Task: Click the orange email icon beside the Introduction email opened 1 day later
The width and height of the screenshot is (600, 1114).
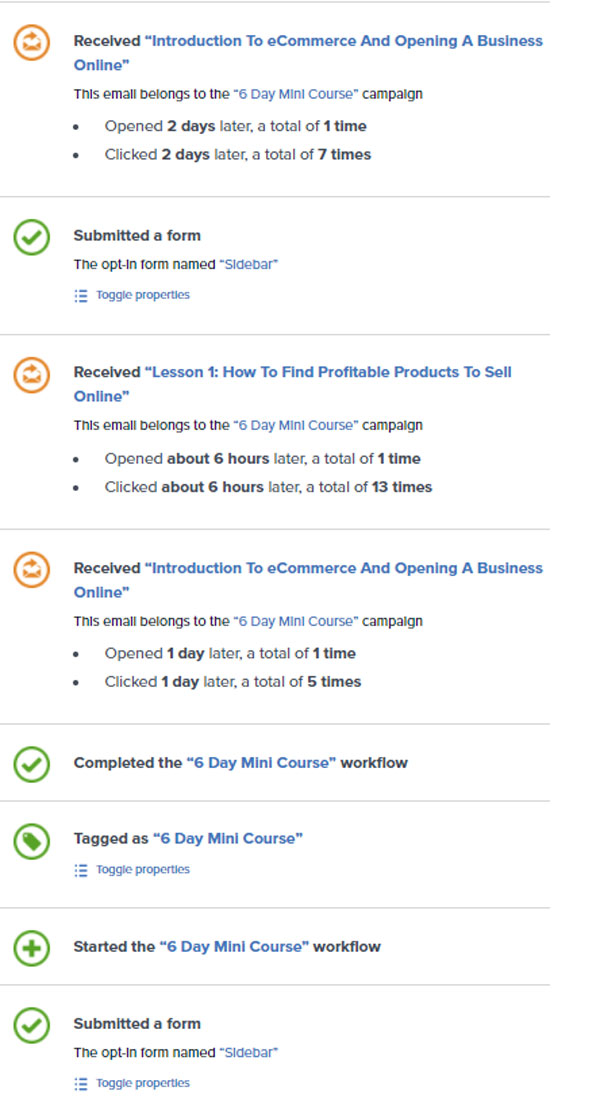Action: [x=31, y=570]
